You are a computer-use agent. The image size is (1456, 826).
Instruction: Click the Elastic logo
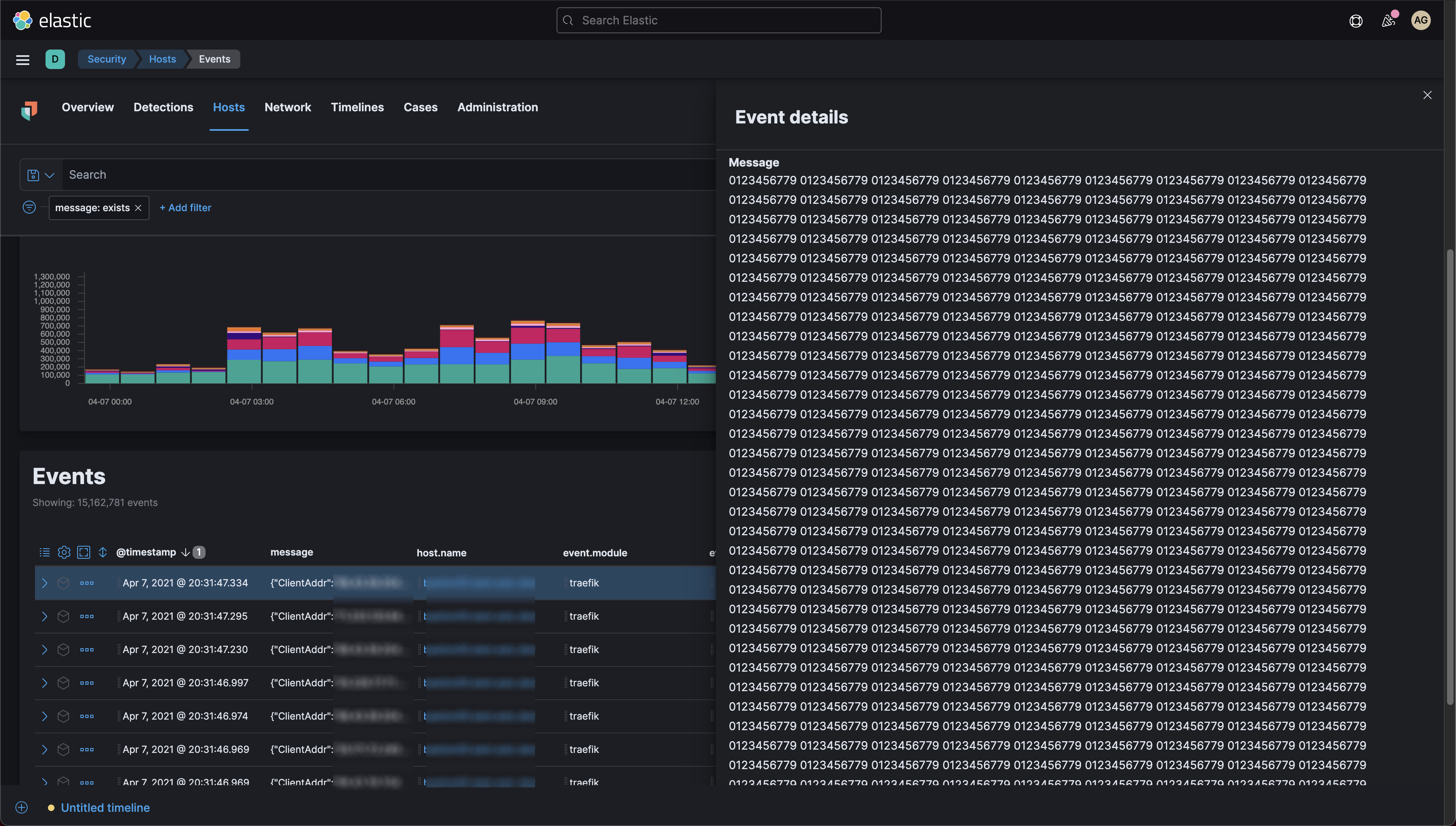pos(52,20)
